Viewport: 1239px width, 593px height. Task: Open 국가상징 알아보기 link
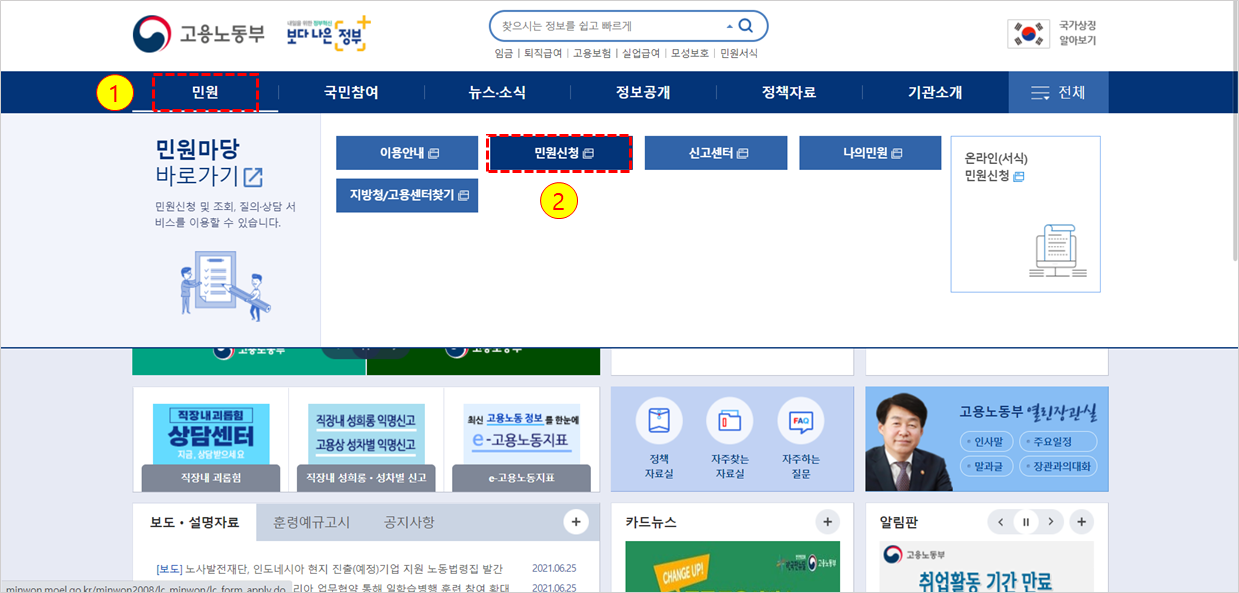click(1078, 33)
